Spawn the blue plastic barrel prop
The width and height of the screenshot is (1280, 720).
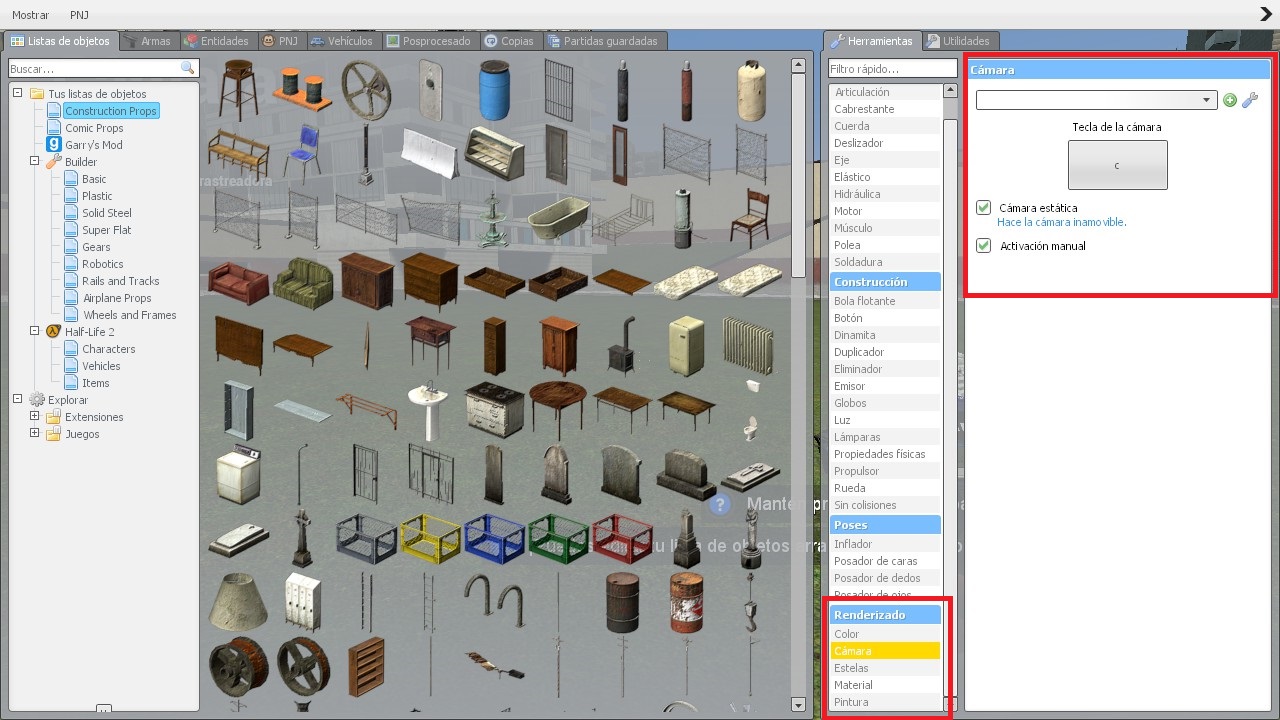coord(494,88)
